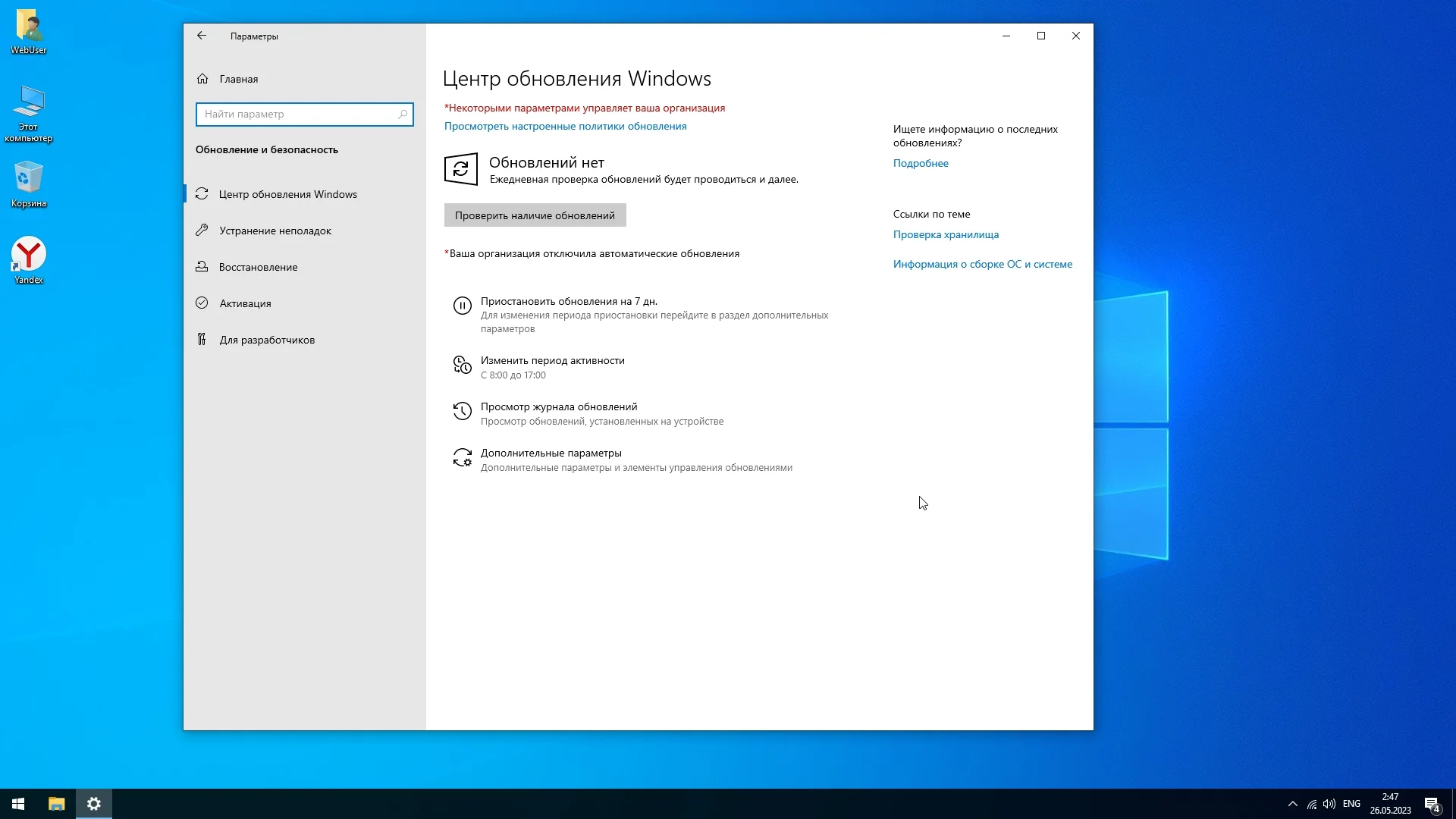Select Восстановление in sidebar menu
Viewport: 1456px width, 819px height.
(258, 267)
